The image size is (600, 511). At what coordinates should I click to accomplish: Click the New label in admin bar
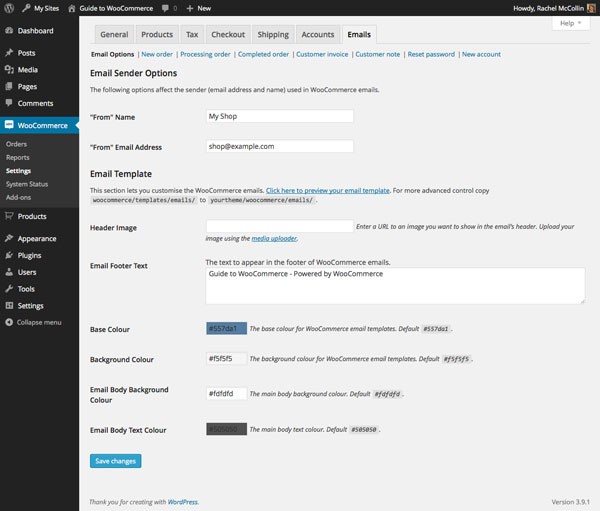point(204,8)
